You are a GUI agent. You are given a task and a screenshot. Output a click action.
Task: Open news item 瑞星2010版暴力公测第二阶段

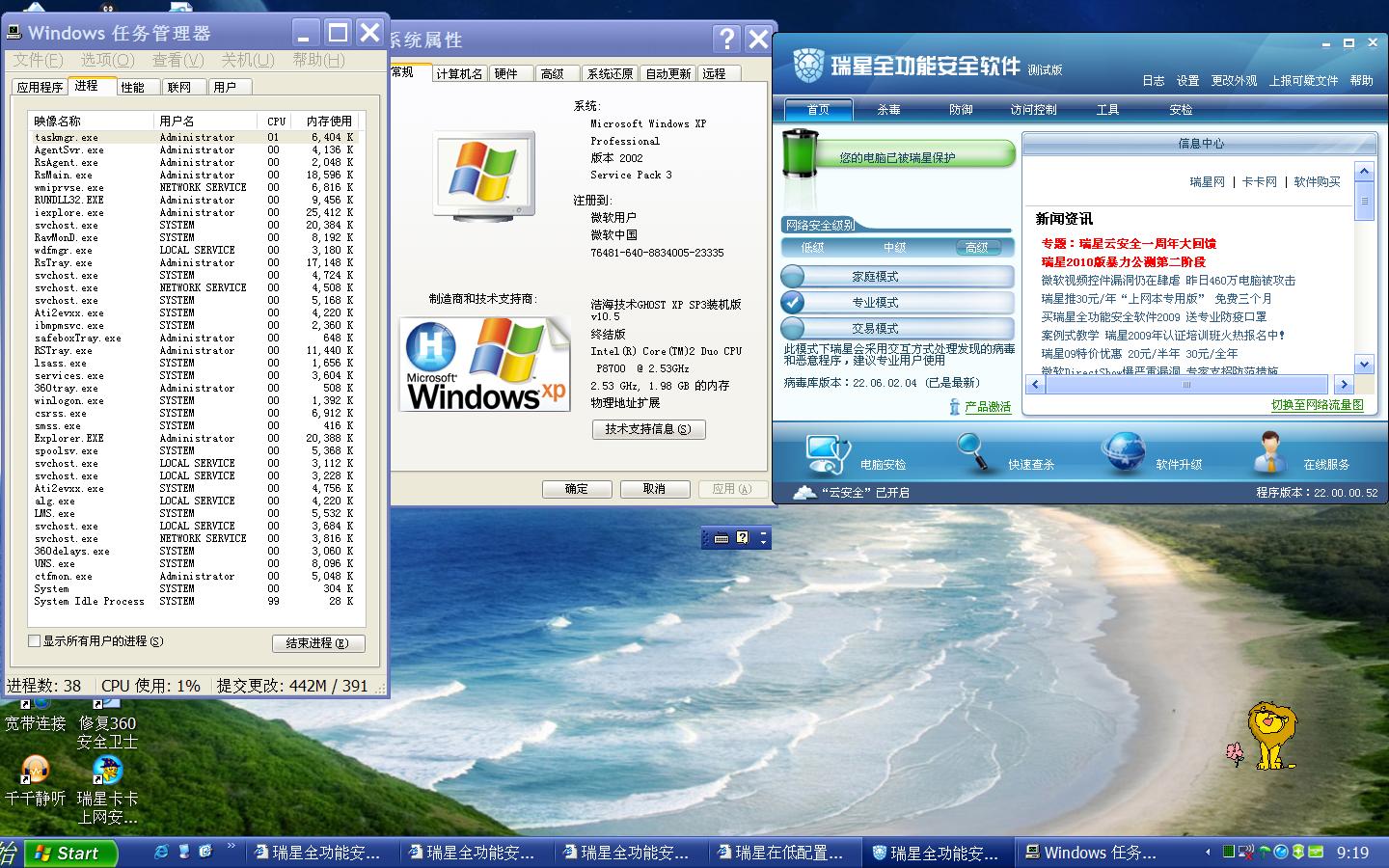[1124, 262]
